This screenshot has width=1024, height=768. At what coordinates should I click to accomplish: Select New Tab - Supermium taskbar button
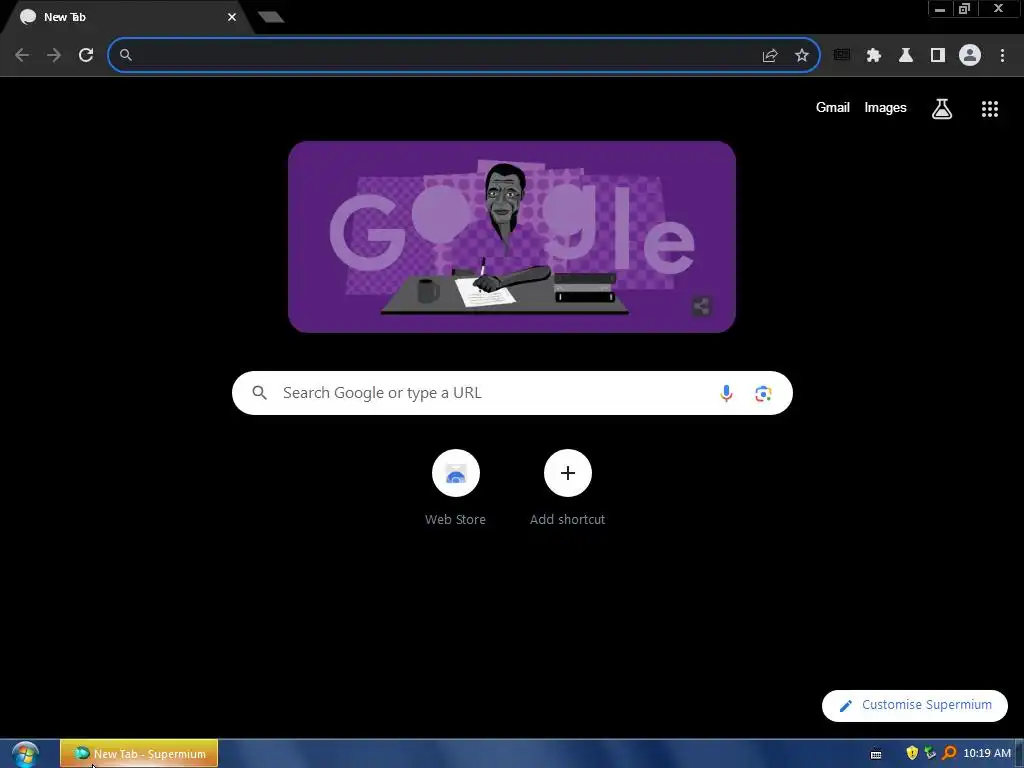pyautogui.click(x=139, y=754)
